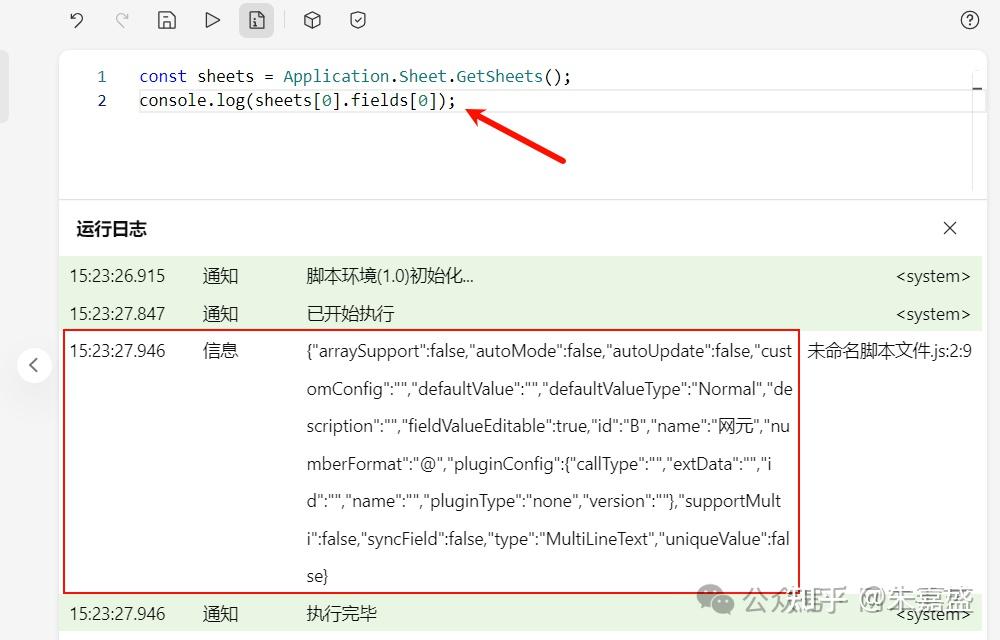Collapse sidebar with left chevron button
The height and width of the screenshot is (640, 1000).
click(x=34, y=365)
